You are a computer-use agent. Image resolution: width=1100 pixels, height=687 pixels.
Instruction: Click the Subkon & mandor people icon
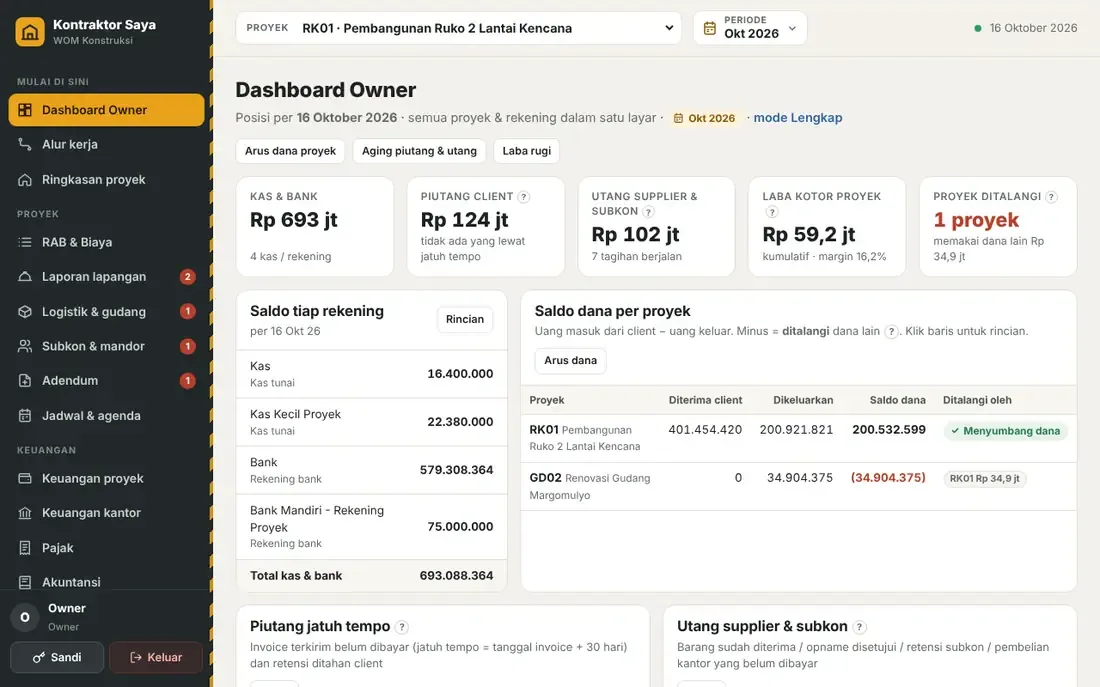25,346
